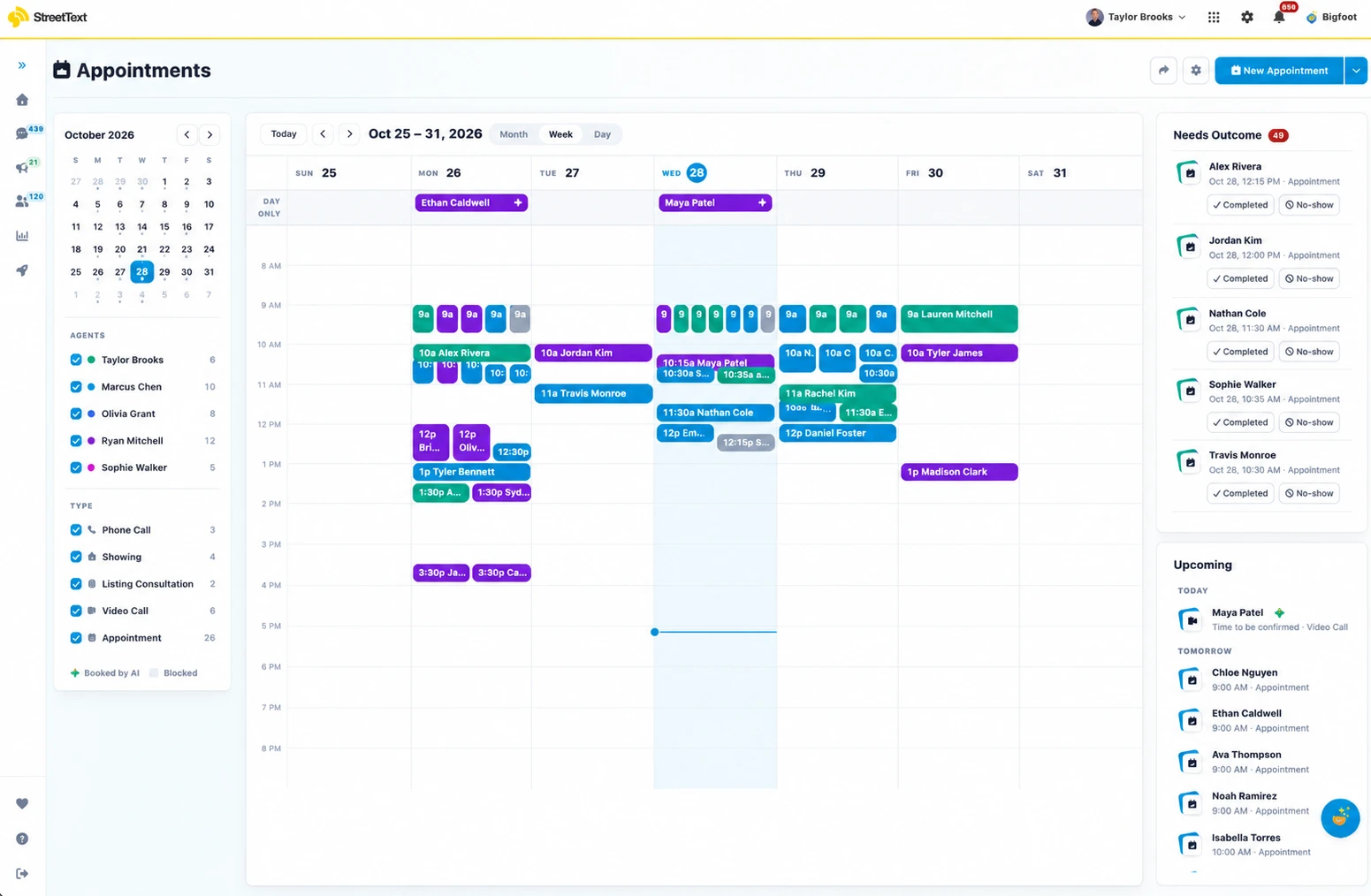
Task: Open the contacts people icon with 120 badge
Action: pyautogui.click(x=22, y=201)
